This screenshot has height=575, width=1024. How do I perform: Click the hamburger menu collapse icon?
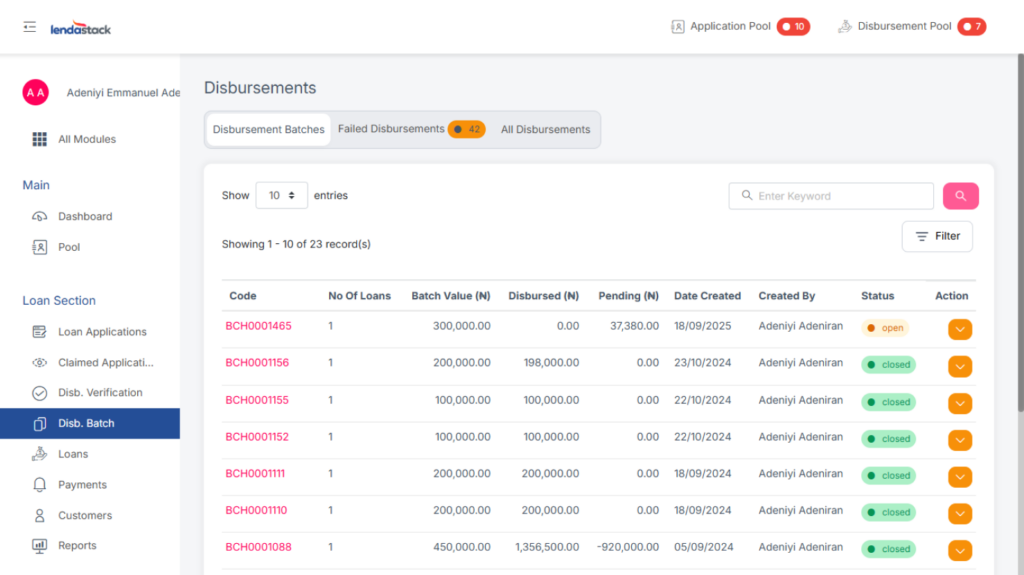tap(30, 27)
